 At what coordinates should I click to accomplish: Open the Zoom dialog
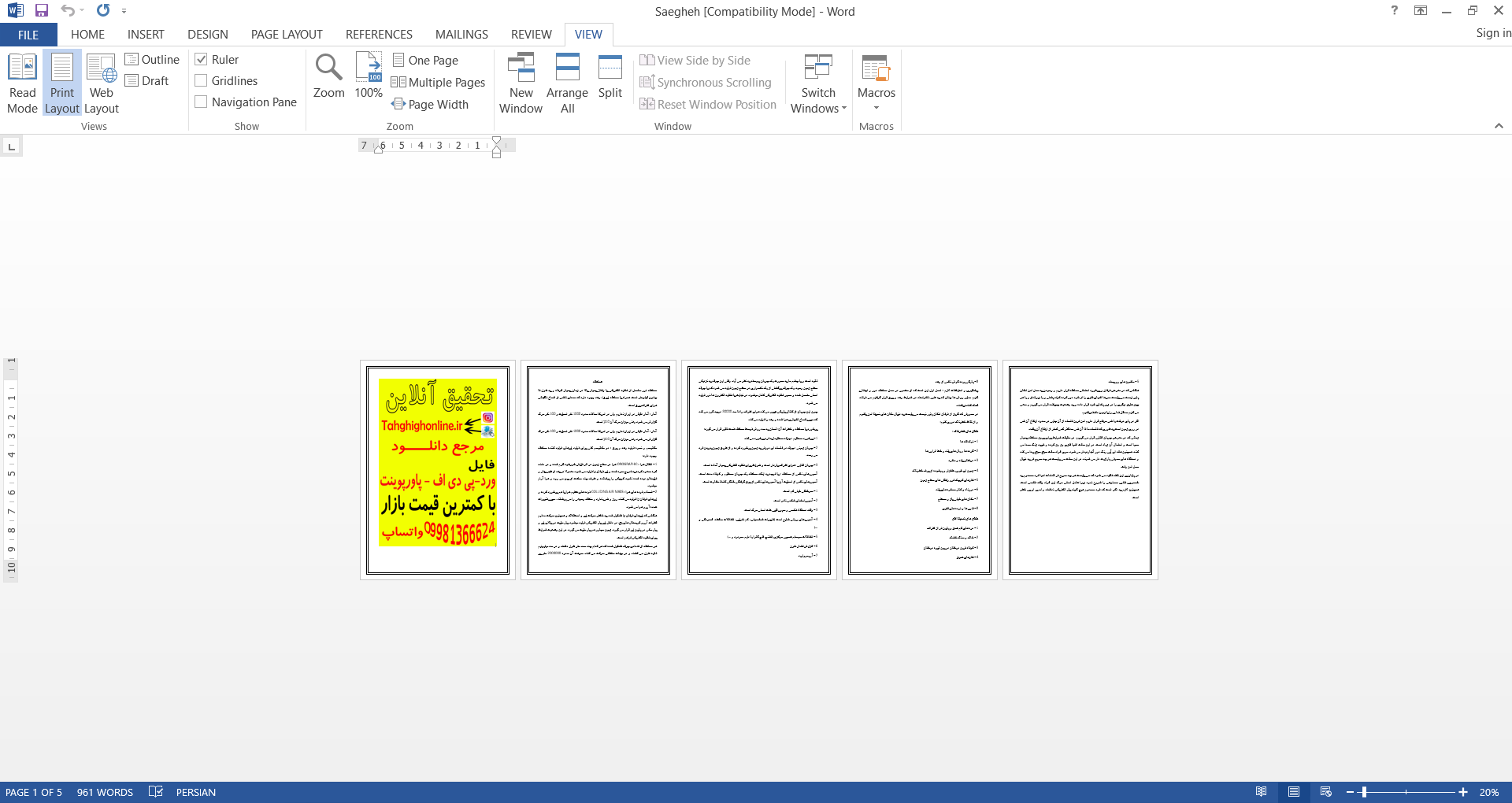click(x=329, y=76)
